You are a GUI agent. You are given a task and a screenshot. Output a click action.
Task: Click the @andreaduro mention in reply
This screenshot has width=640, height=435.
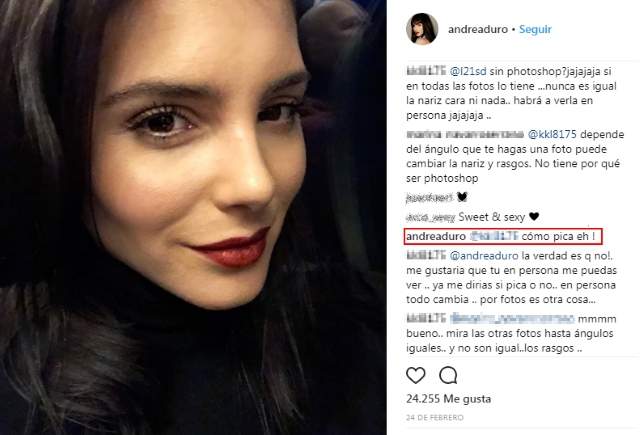[x=484, y=256]
